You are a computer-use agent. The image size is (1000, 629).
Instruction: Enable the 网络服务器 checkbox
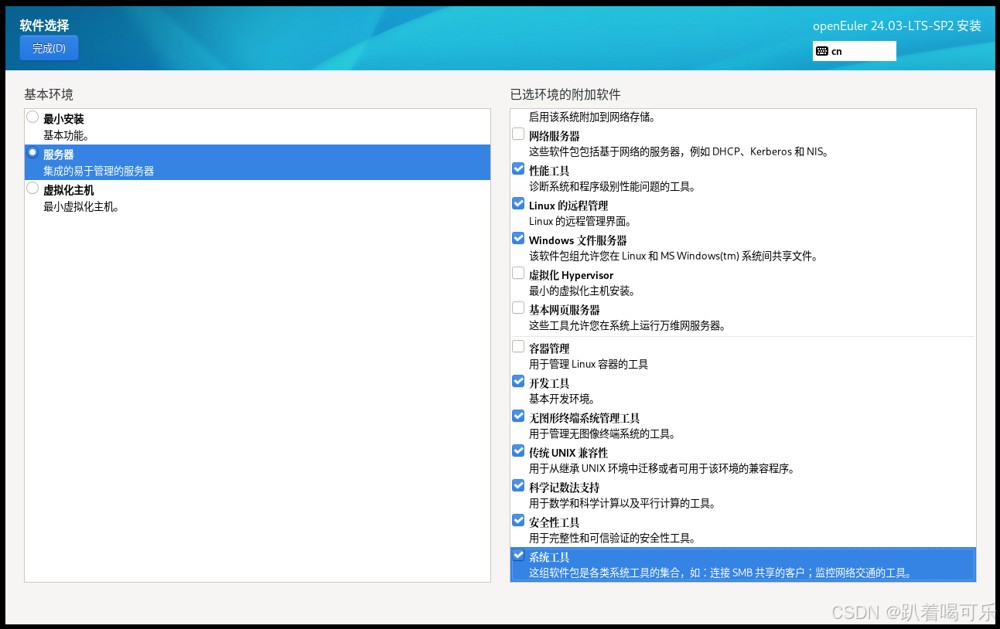point(518,134)
